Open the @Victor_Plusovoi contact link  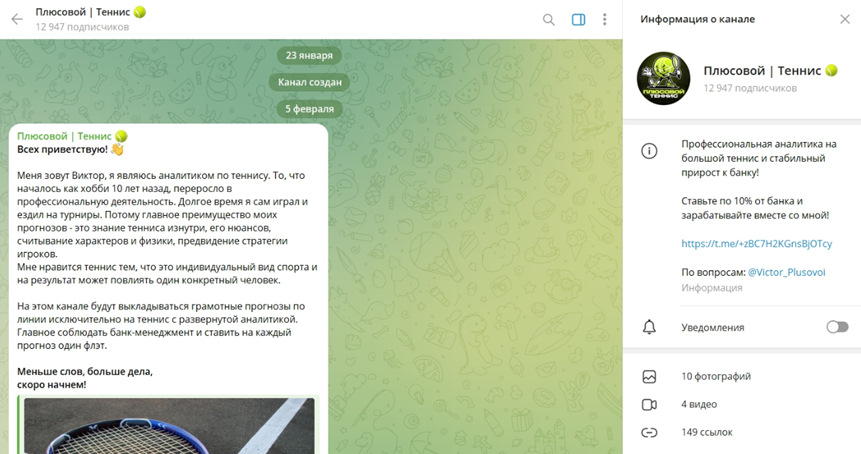pos(786,272)
